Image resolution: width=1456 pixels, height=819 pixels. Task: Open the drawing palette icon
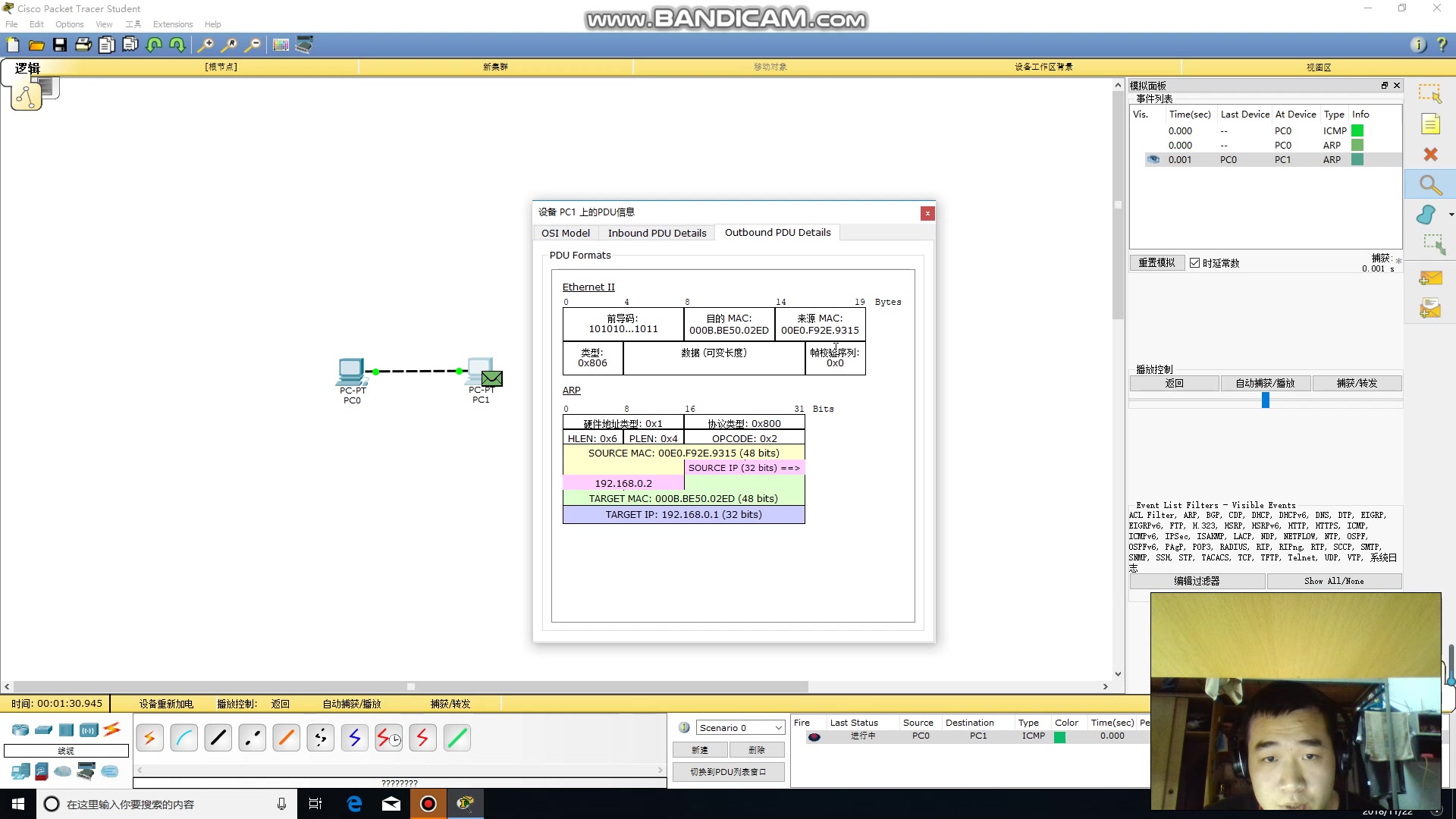[281, 45]
